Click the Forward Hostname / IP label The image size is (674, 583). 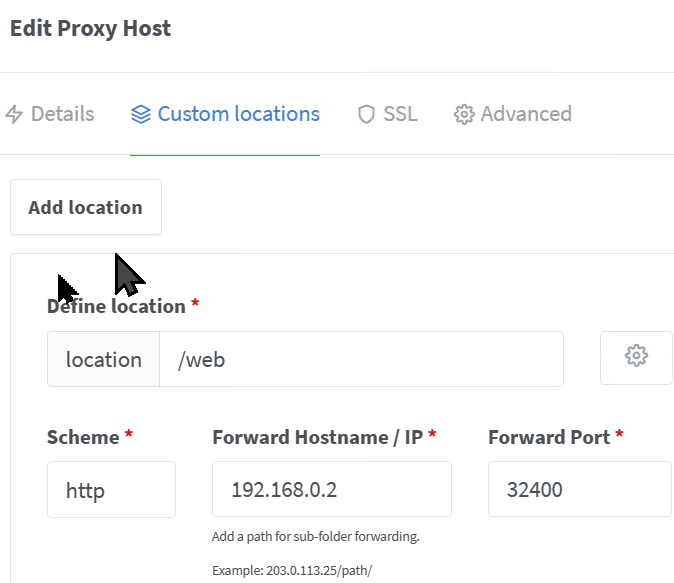(318, 437)
